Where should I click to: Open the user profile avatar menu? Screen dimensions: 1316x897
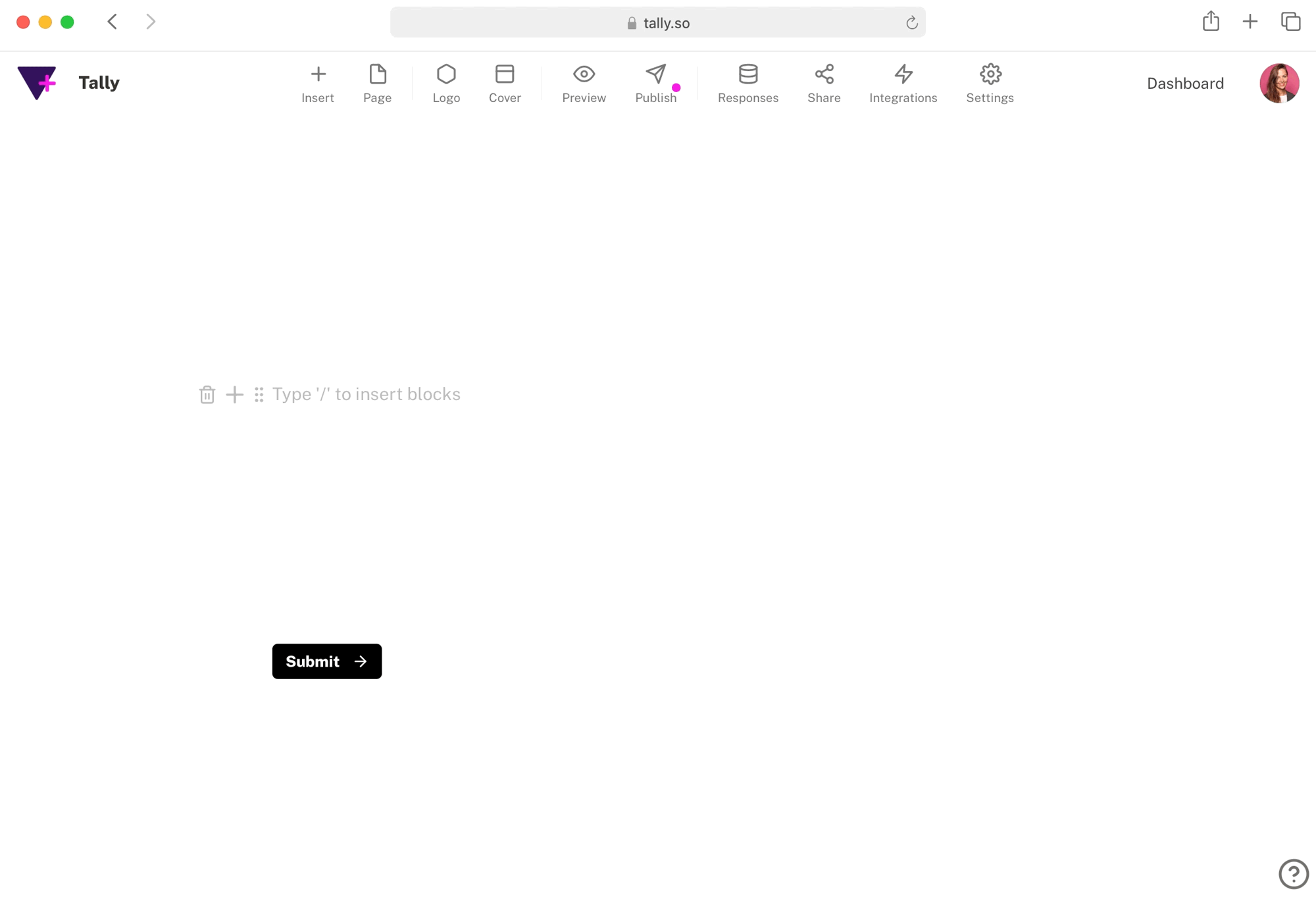click(x=1279, y=83)
